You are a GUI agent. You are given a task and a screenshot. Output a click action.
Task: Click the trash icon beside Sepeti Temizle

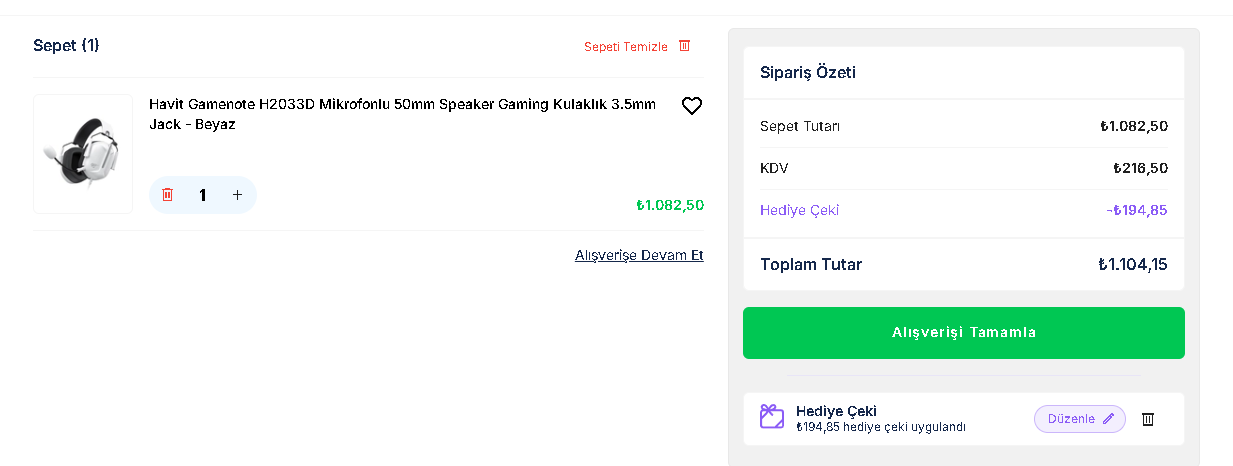685,46
